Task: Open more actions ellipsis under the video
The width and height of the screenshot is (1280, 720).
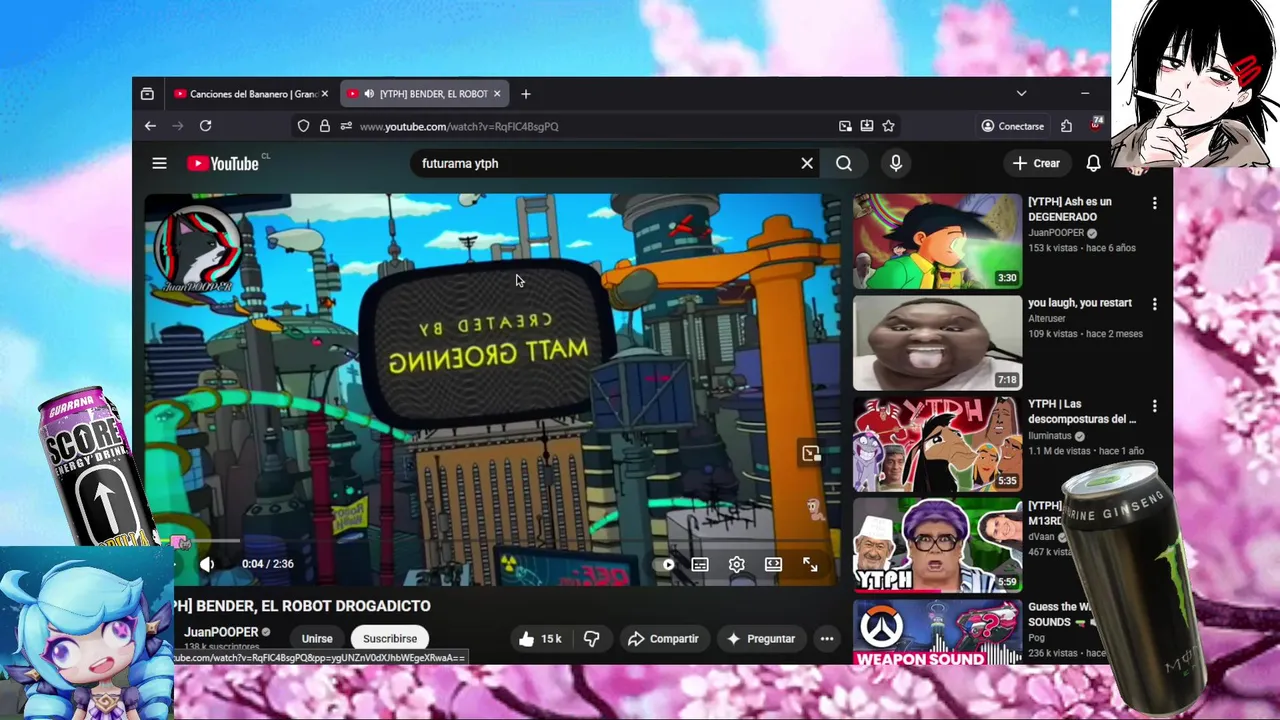Action: [x=827, y=639]
